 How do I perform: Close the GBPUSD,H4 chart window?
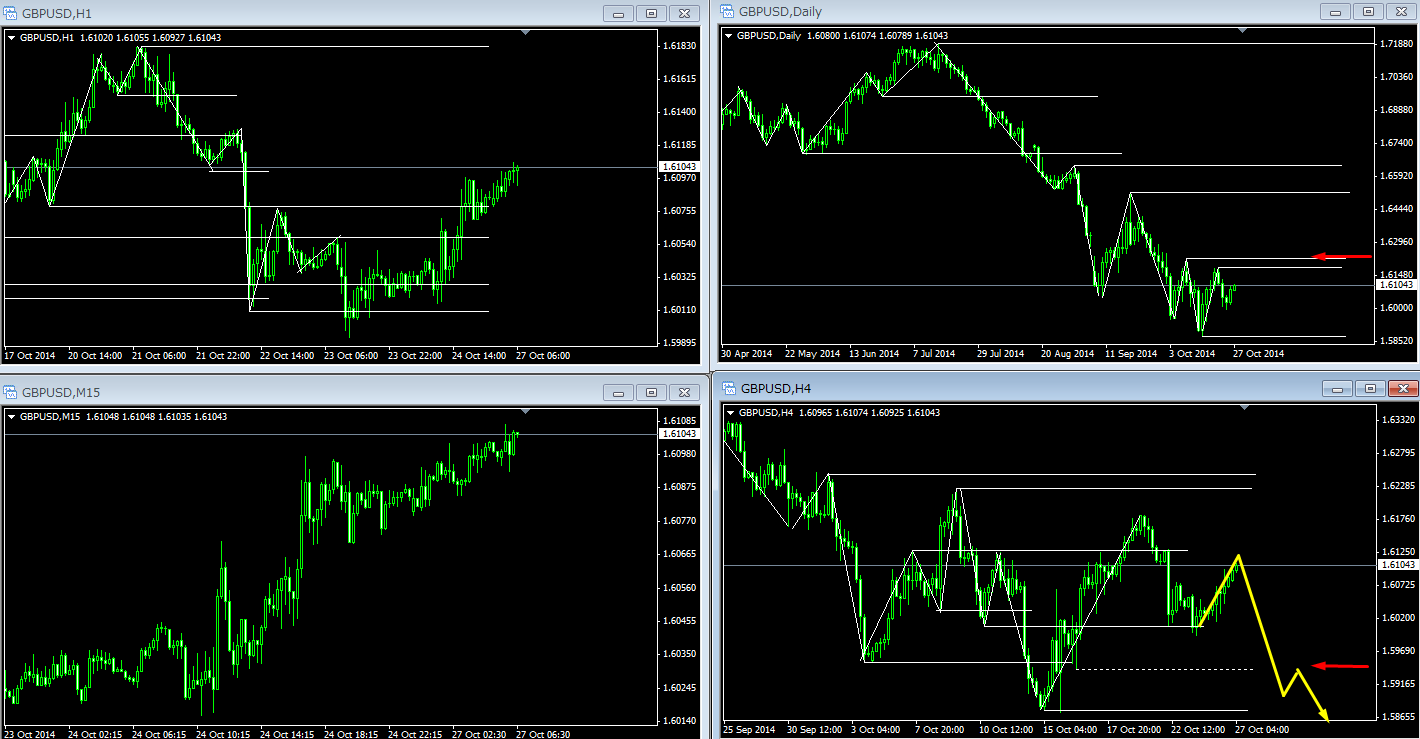coord(1402,388)
